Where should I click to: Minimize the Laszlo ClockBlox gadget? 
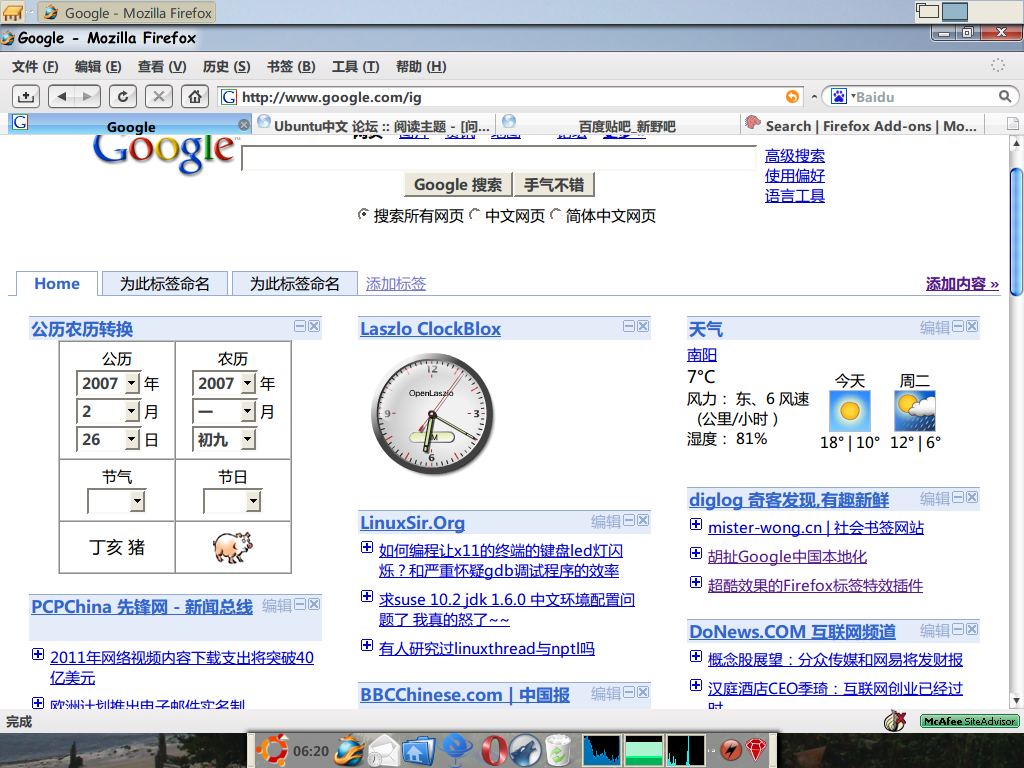click(629, 326)
